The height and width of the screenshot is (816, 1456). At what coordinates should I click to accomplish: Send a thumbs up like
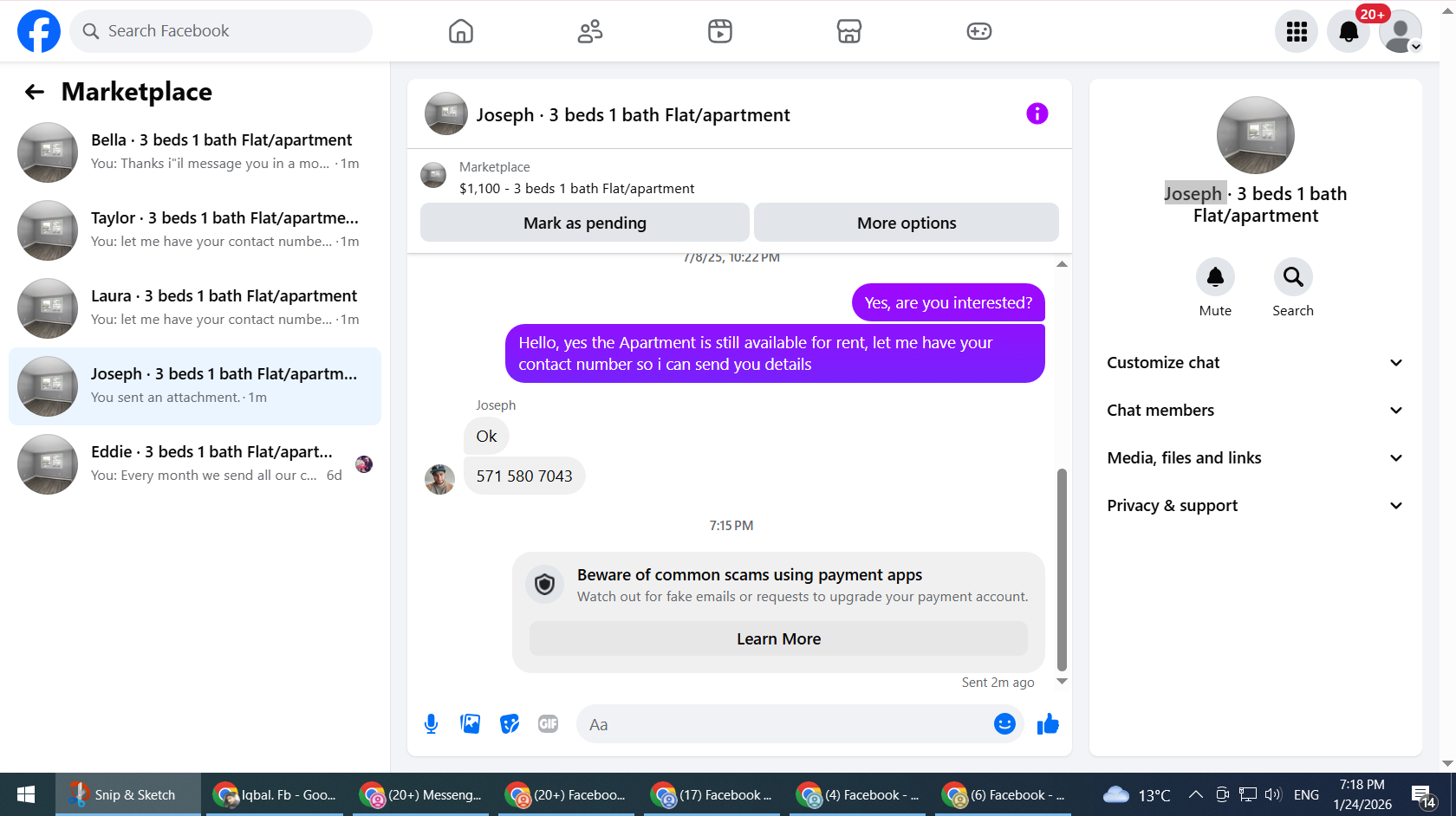(1048, 723)
